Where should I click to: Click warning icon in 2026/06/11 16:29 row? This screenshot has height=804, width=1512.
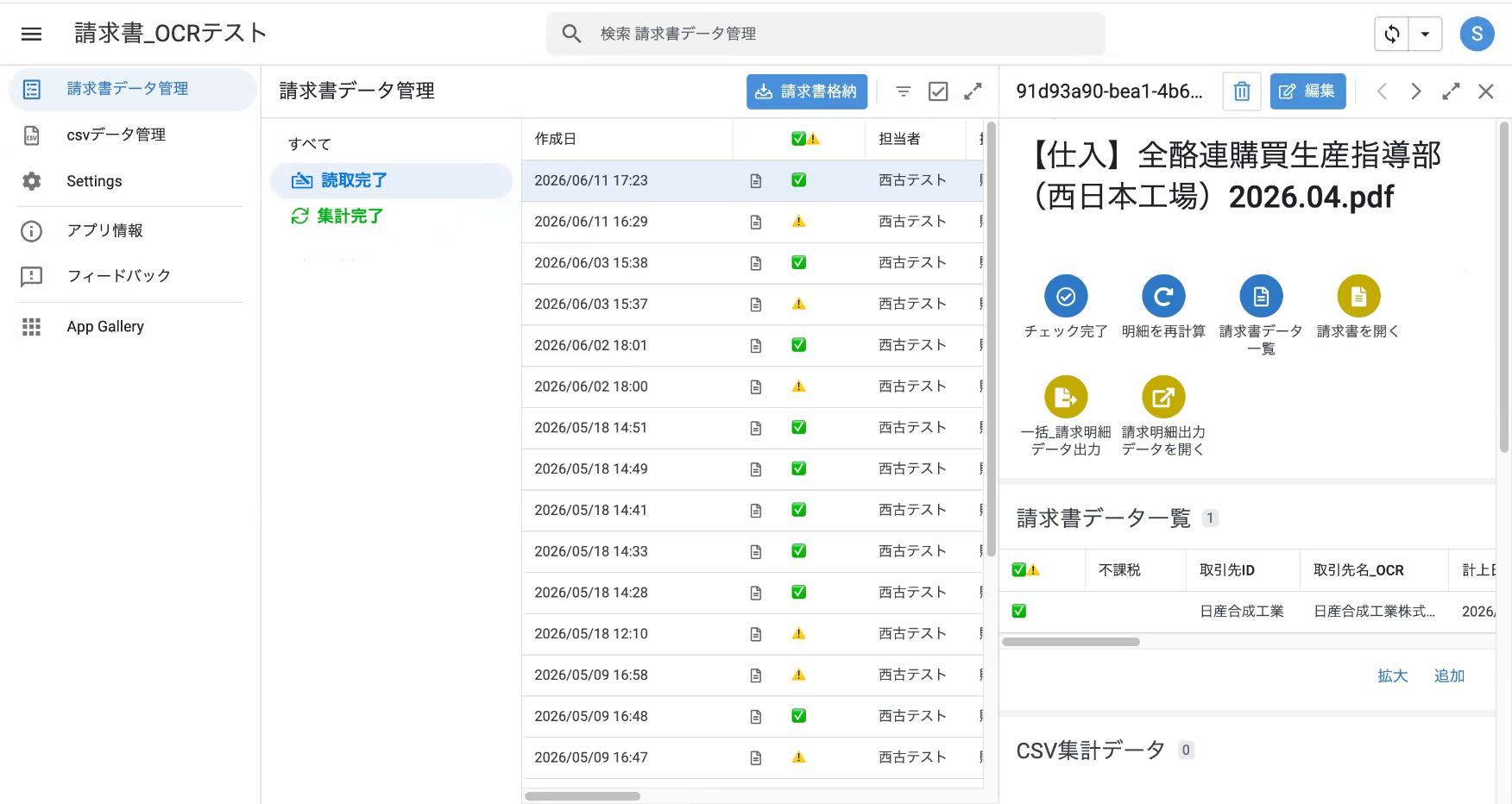[x=799, y=222]
